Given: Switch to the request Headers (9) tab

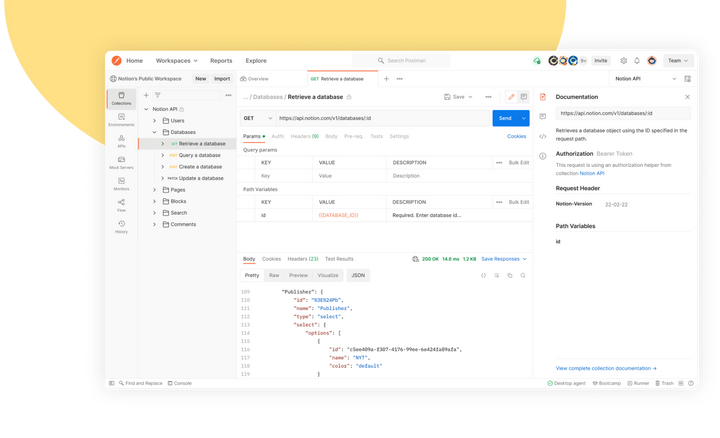Looking at the screenshot, I should (x=304, y=136).
